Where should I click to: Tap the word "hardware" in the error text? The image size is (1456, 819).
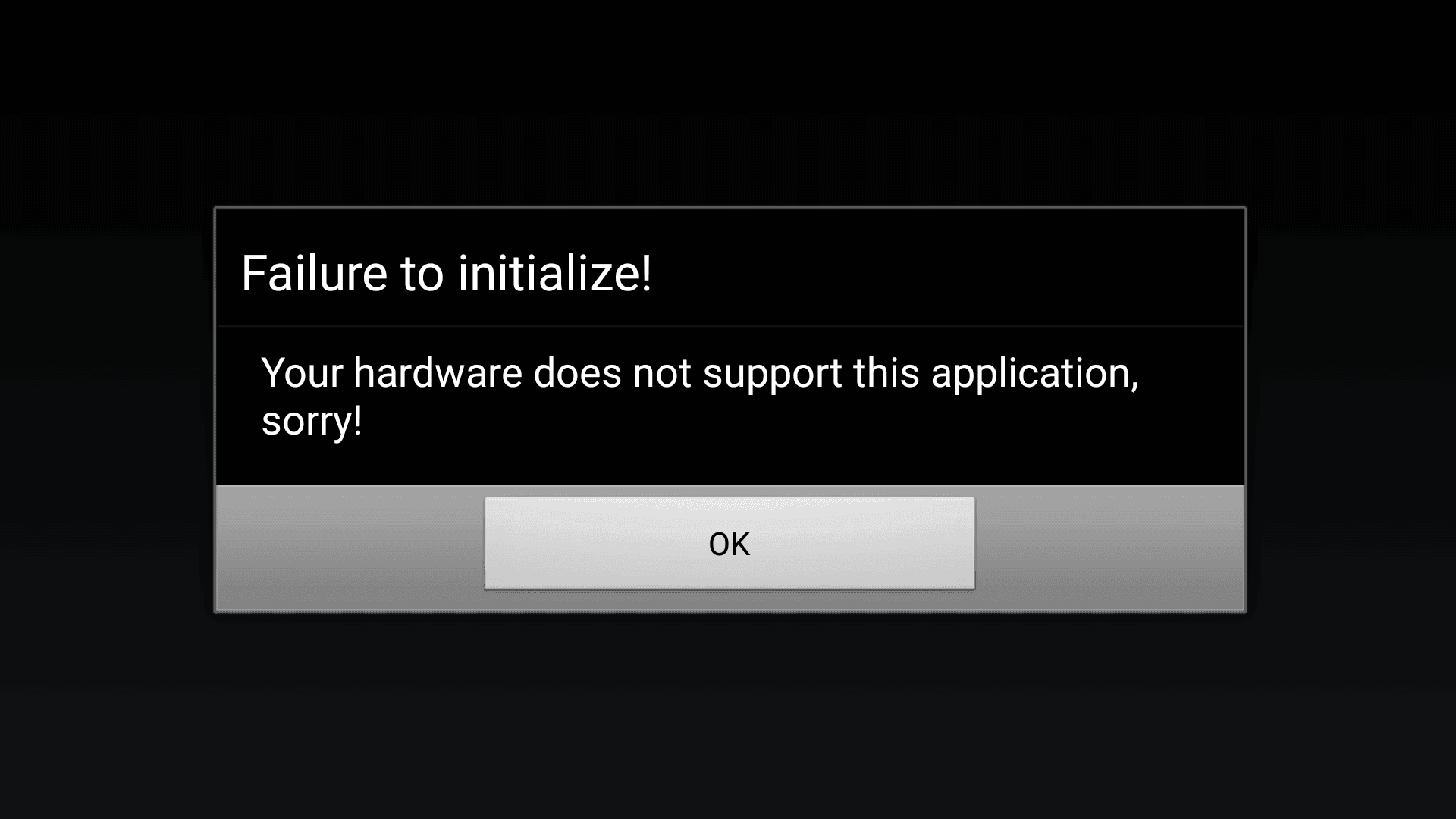(x=438, y=373)
